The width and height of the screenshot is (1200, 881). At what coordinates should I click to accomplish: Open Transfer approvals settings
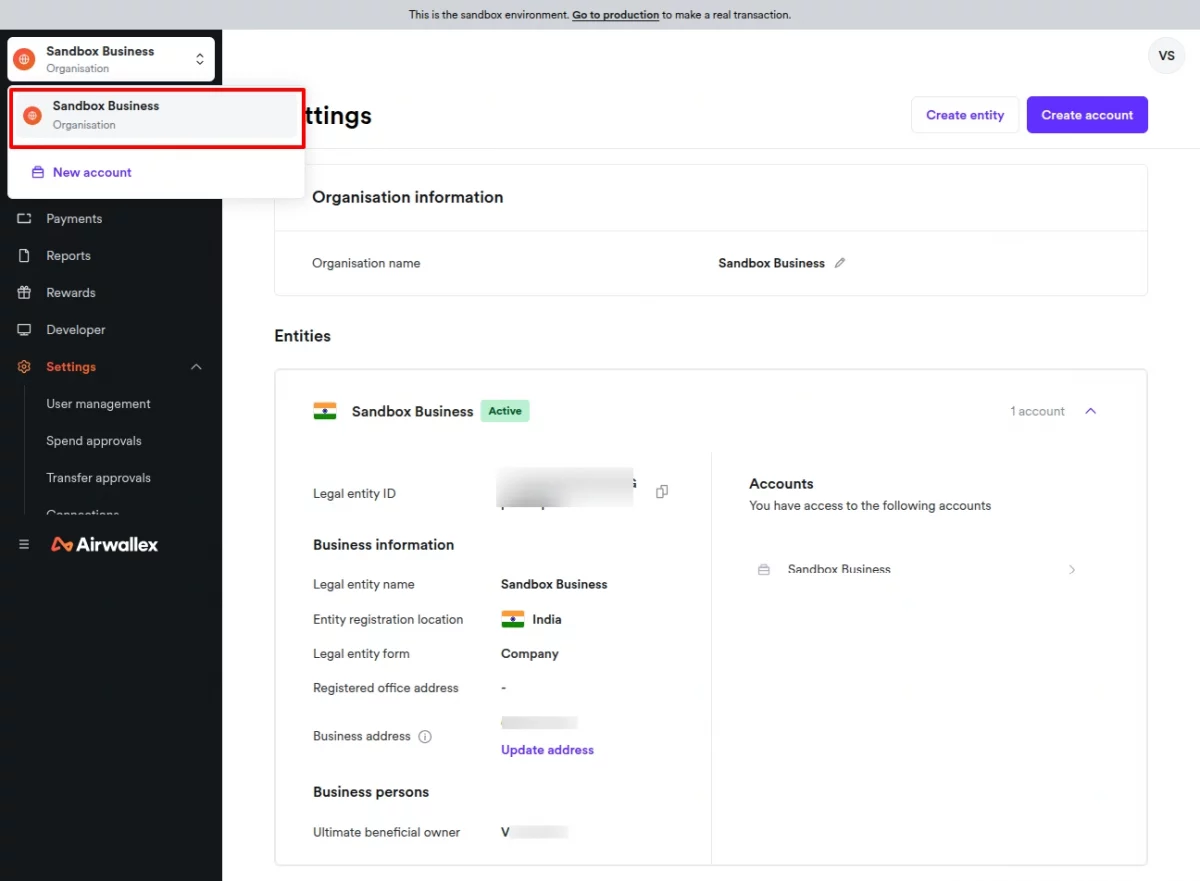click(98, 478)
